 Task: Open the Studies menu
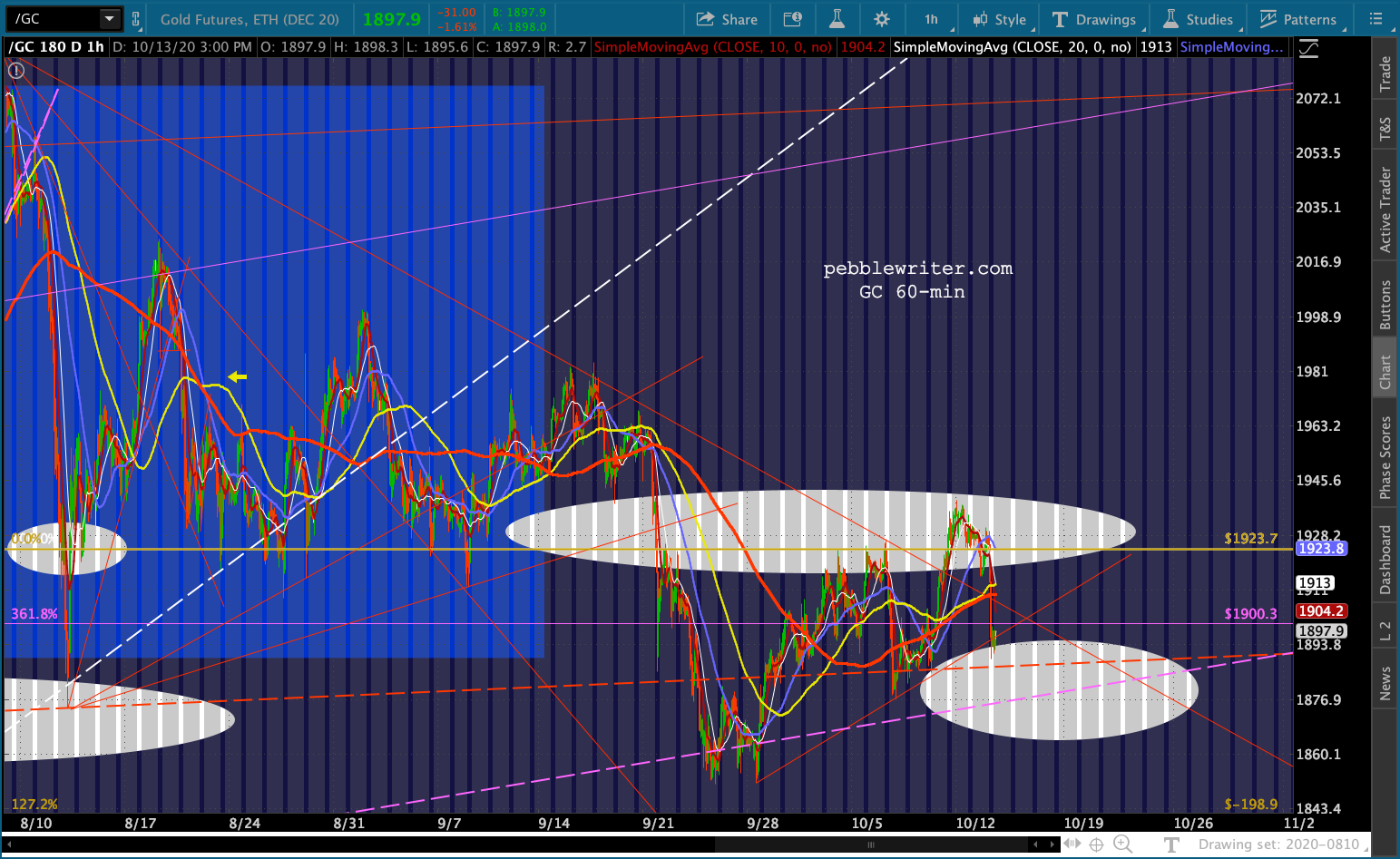(1198, 19)
